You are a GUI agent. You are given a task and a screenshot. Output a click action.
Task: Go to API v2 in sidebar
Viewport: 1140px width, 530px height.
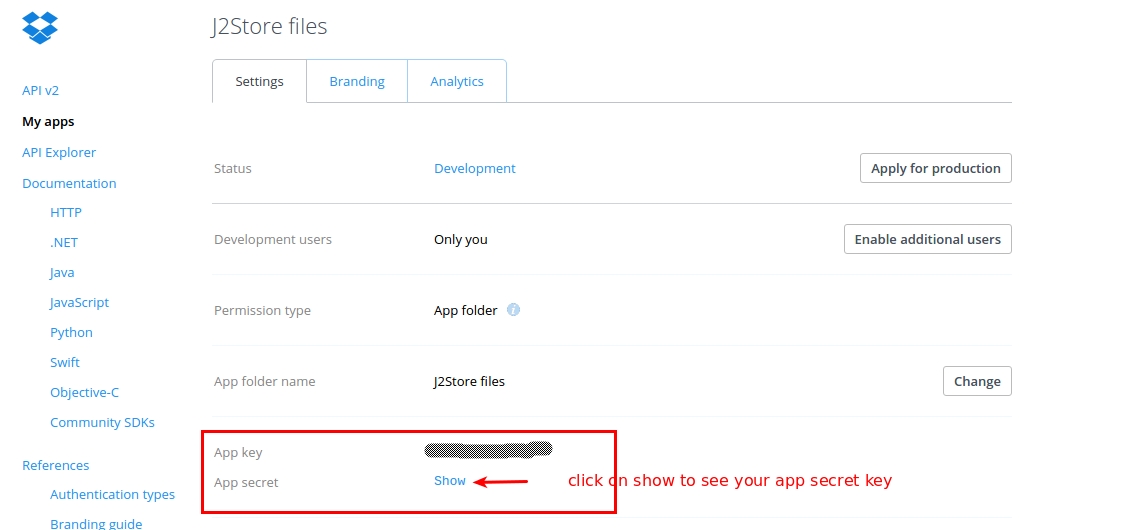pos(40,90)
